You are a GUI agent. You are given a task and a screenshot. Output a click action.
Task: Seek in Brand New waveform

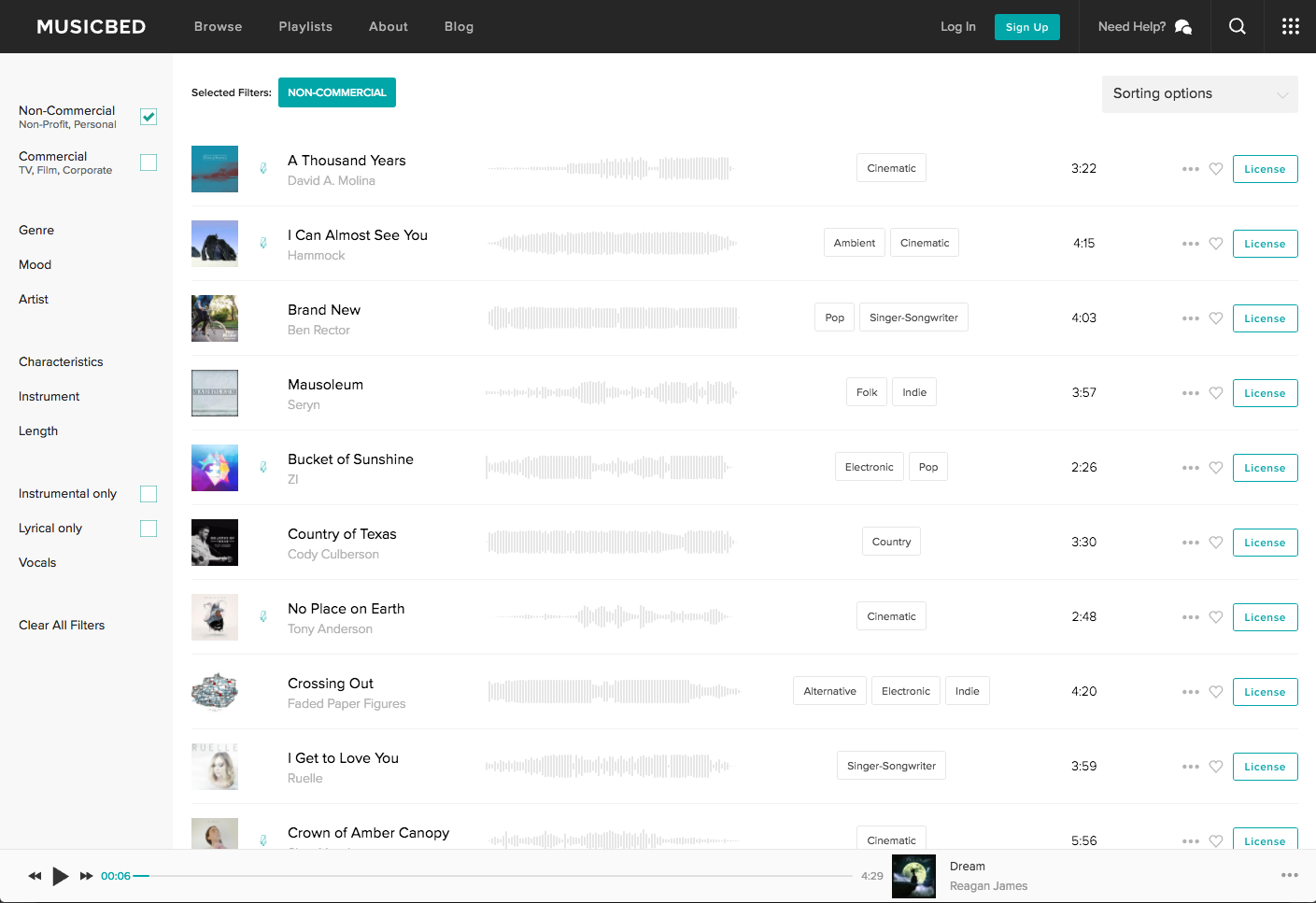pyautogui.click(x=613, y=317)
